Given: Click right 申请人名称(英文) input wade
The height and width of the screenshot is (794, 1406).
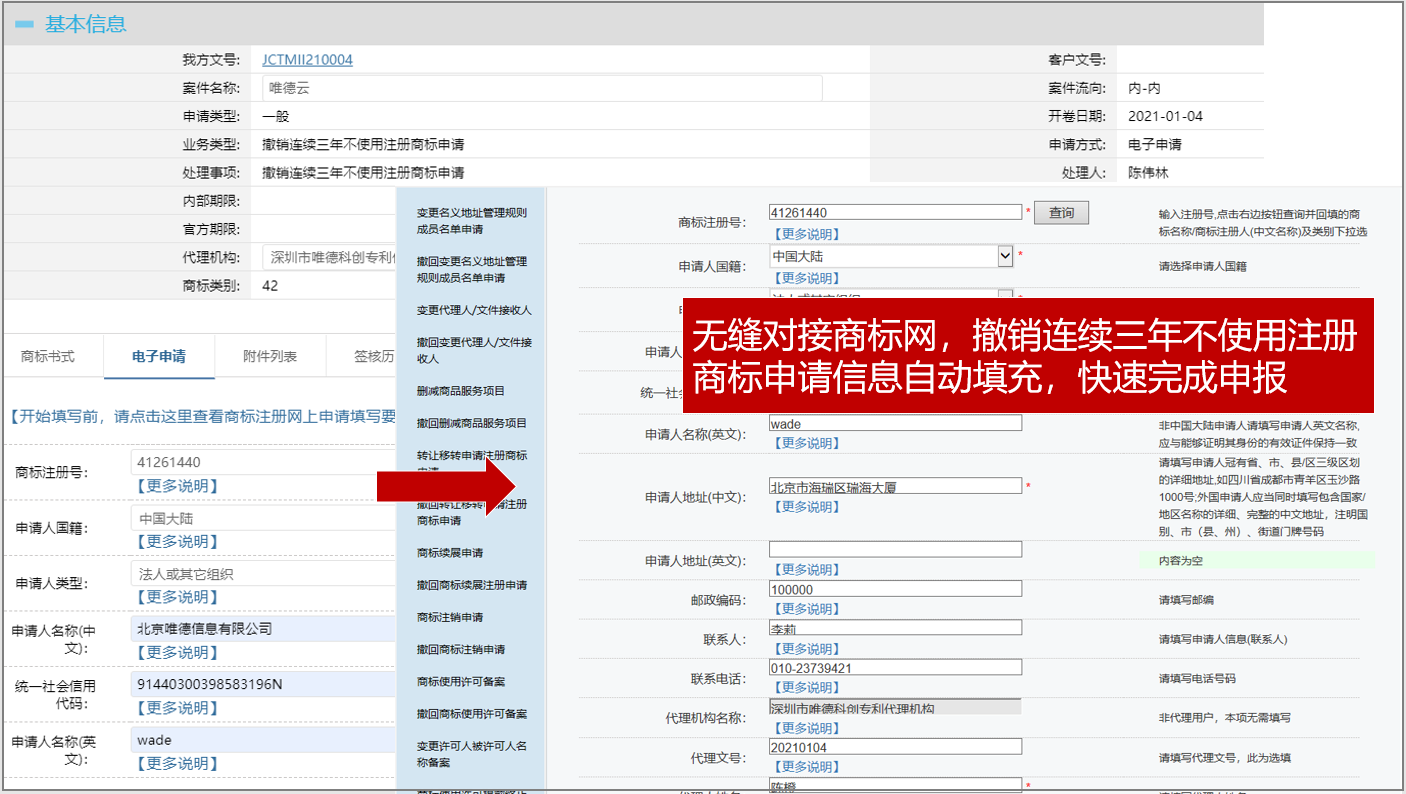Looking at the screenshot, I should point(895,423).
